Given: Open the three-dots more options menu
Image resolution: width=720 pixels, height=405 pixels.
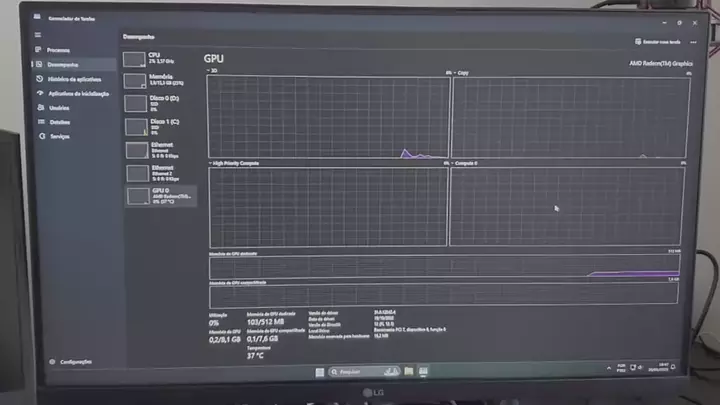Looking at the screenshot, I should (x=694, y=42).
